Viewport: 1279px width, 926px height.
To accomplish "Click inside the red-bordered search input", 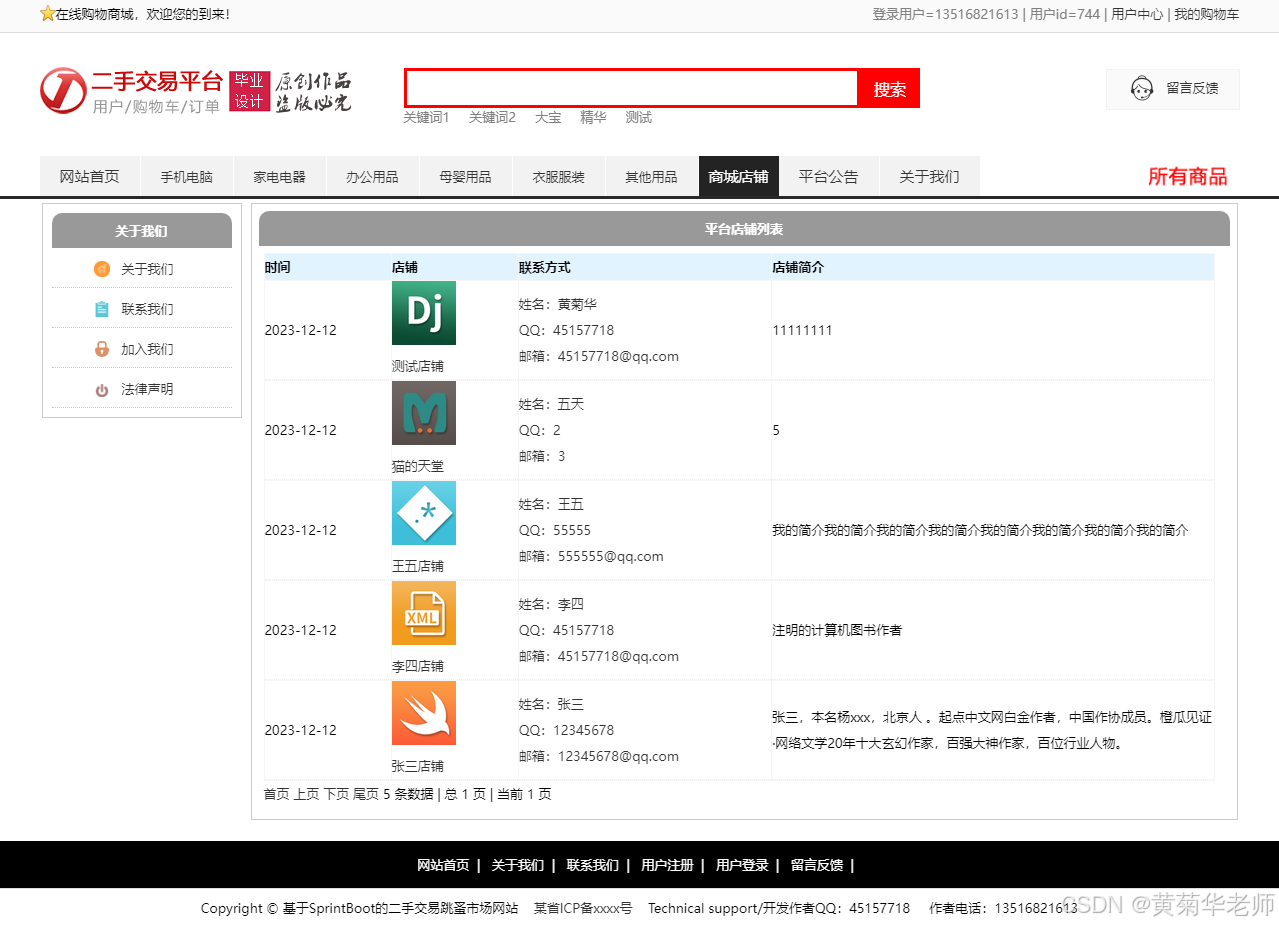I will click(x=630, y=88).
